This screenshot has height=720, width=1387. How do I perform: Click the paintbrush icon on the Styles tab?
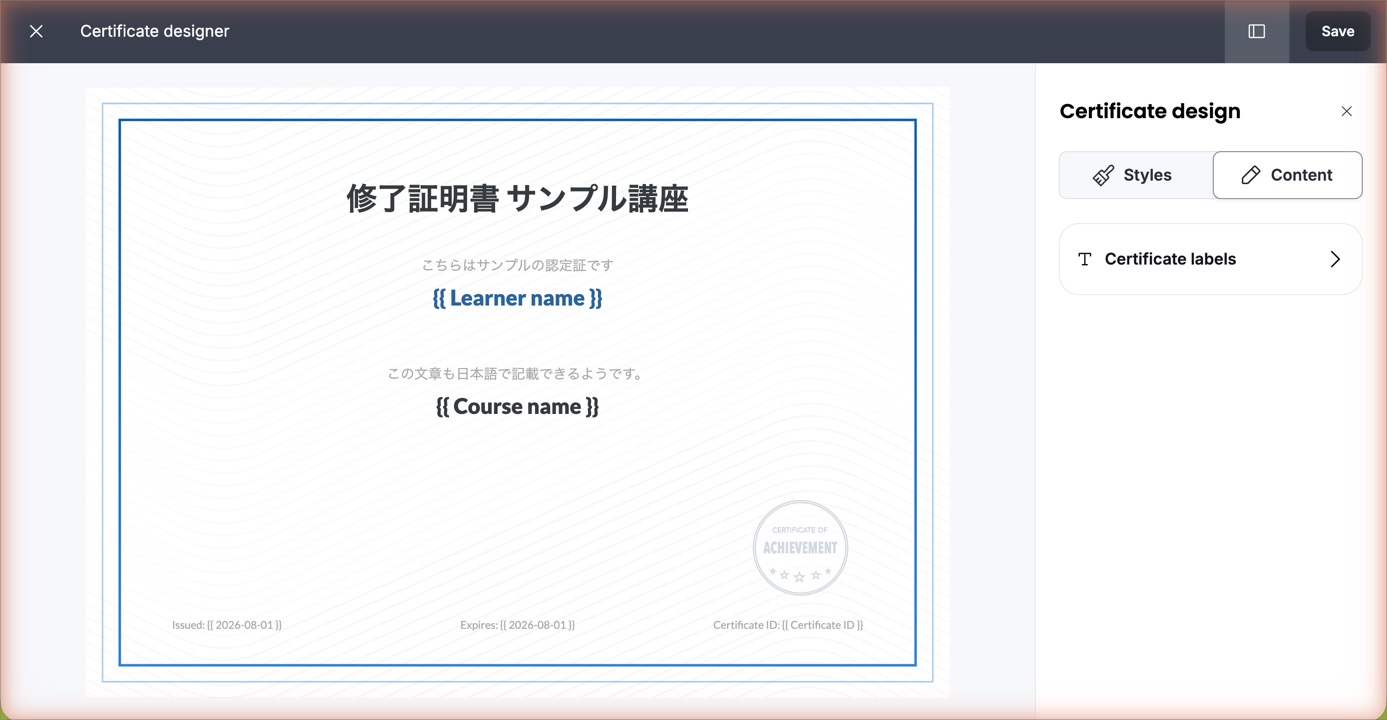click(x=1103, y=175)
